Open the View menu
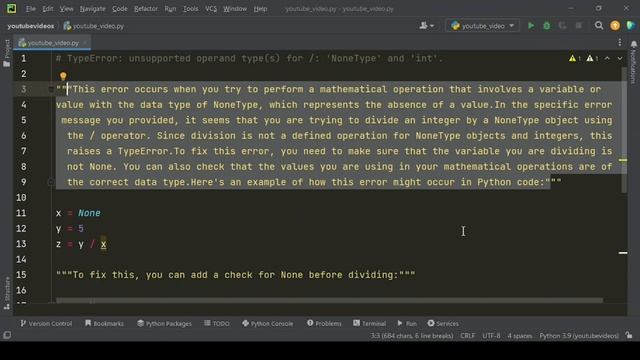640x360 pixels. (66, 9)
